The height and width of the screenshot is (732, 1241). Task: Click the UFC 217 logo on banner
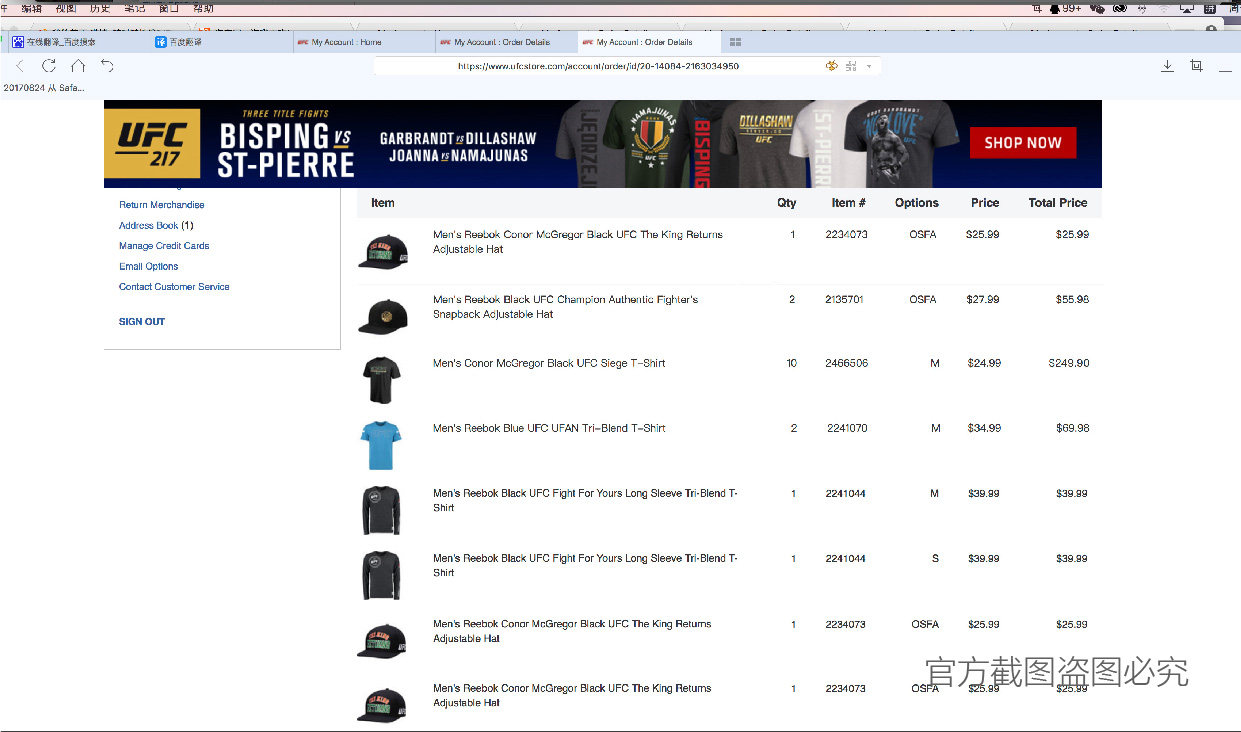[152, 143]
